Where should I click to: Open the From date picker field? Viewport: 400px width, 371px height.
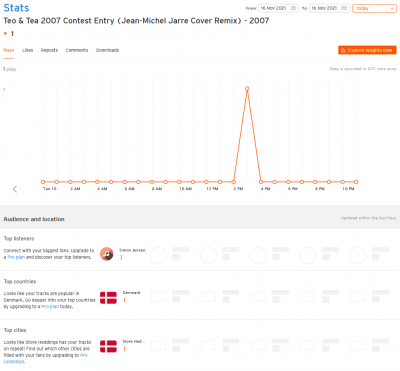pyautogui.click(x=278, y=8)
